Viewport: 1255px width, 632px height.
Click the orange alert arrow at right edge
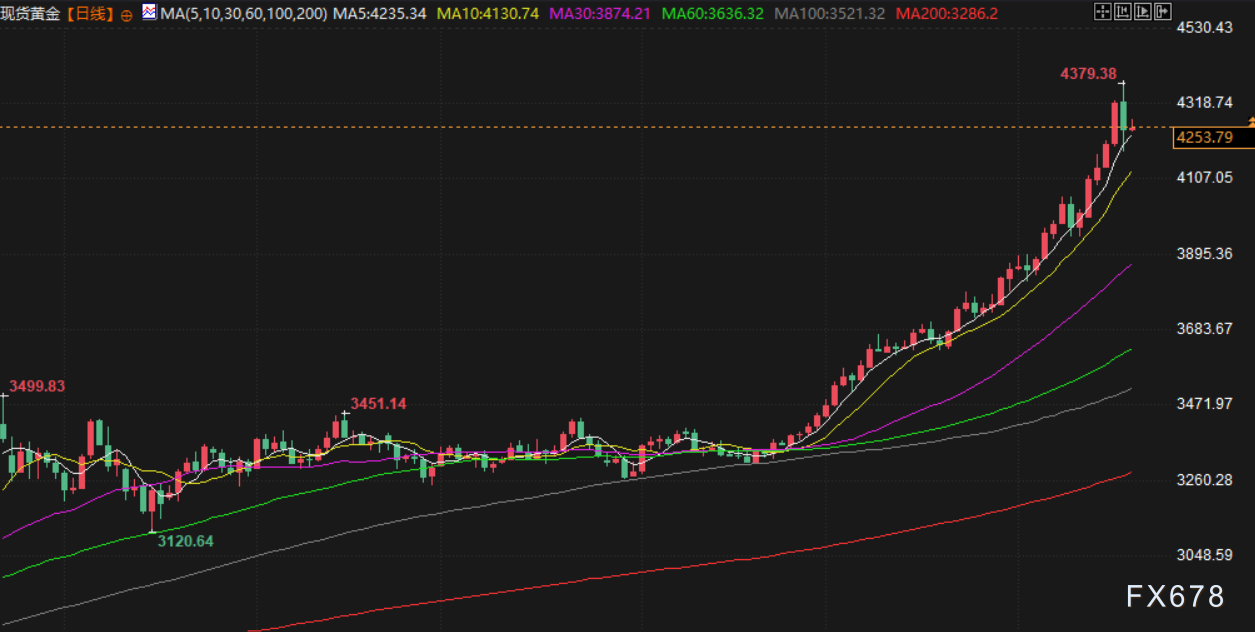(x=1250, y=122)
